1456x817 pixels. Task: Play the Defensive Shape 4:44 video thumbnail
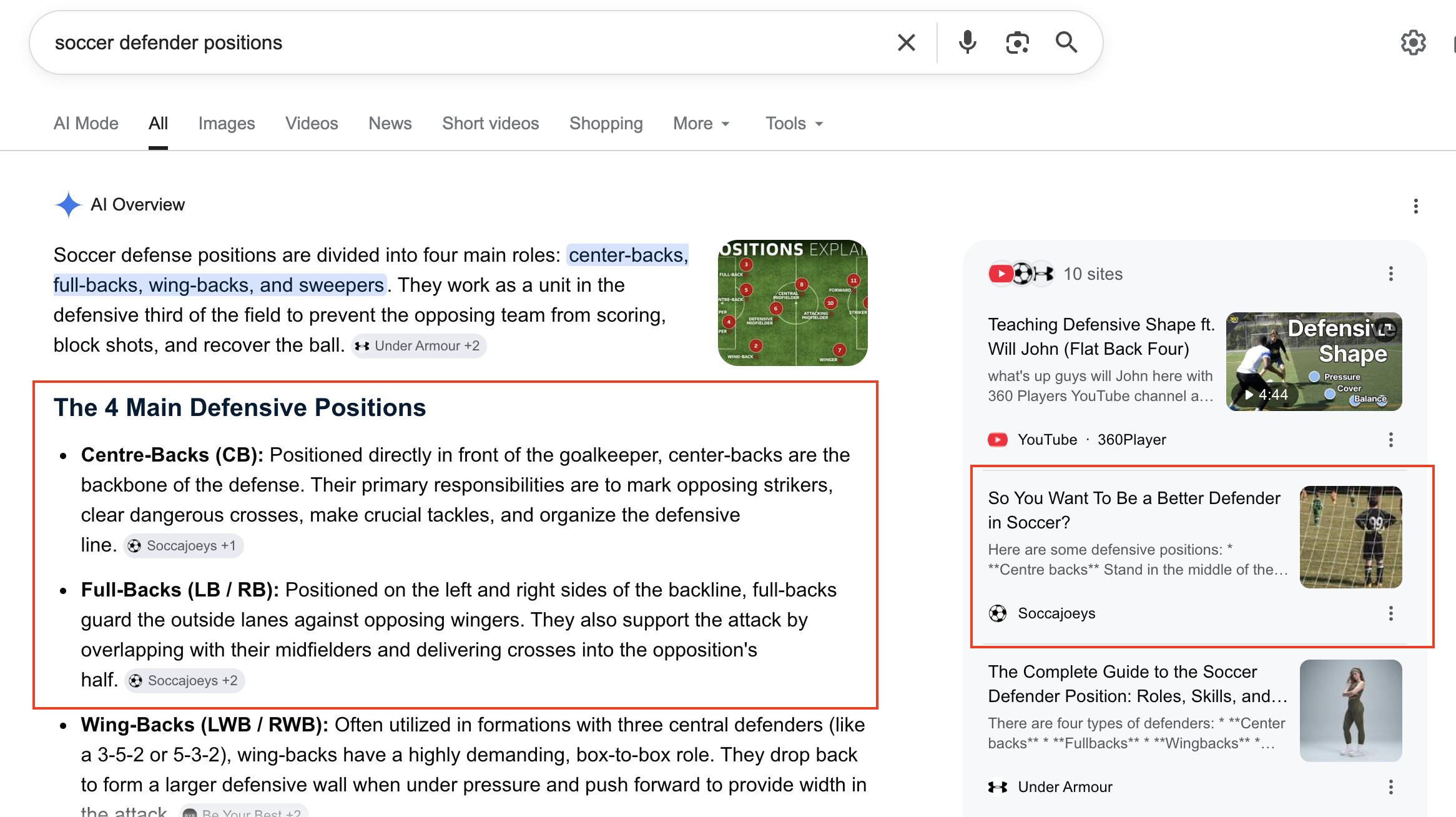tap(1314, 362)
